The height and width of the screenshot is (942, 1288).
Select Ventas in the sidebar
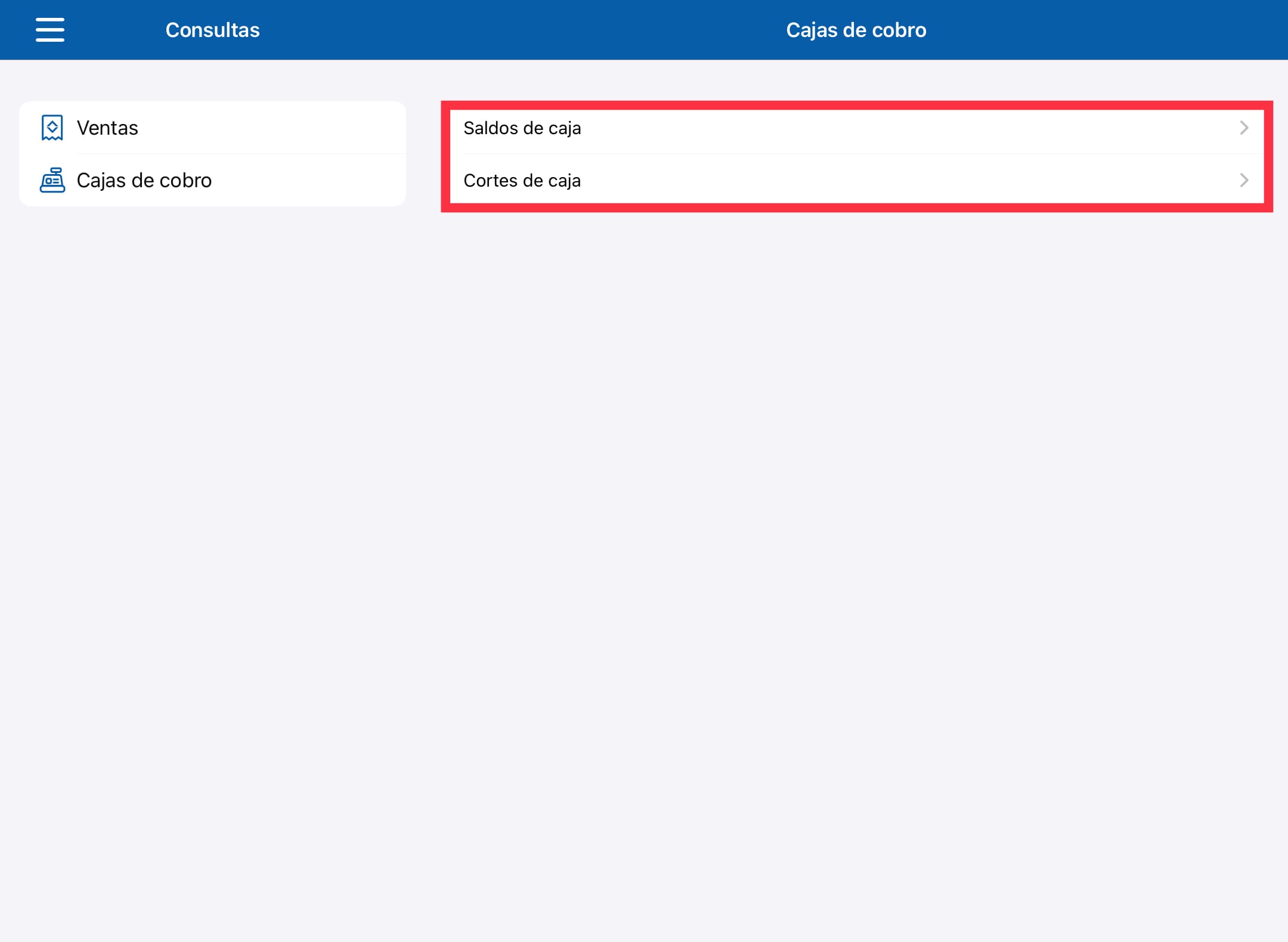[212, 128]
